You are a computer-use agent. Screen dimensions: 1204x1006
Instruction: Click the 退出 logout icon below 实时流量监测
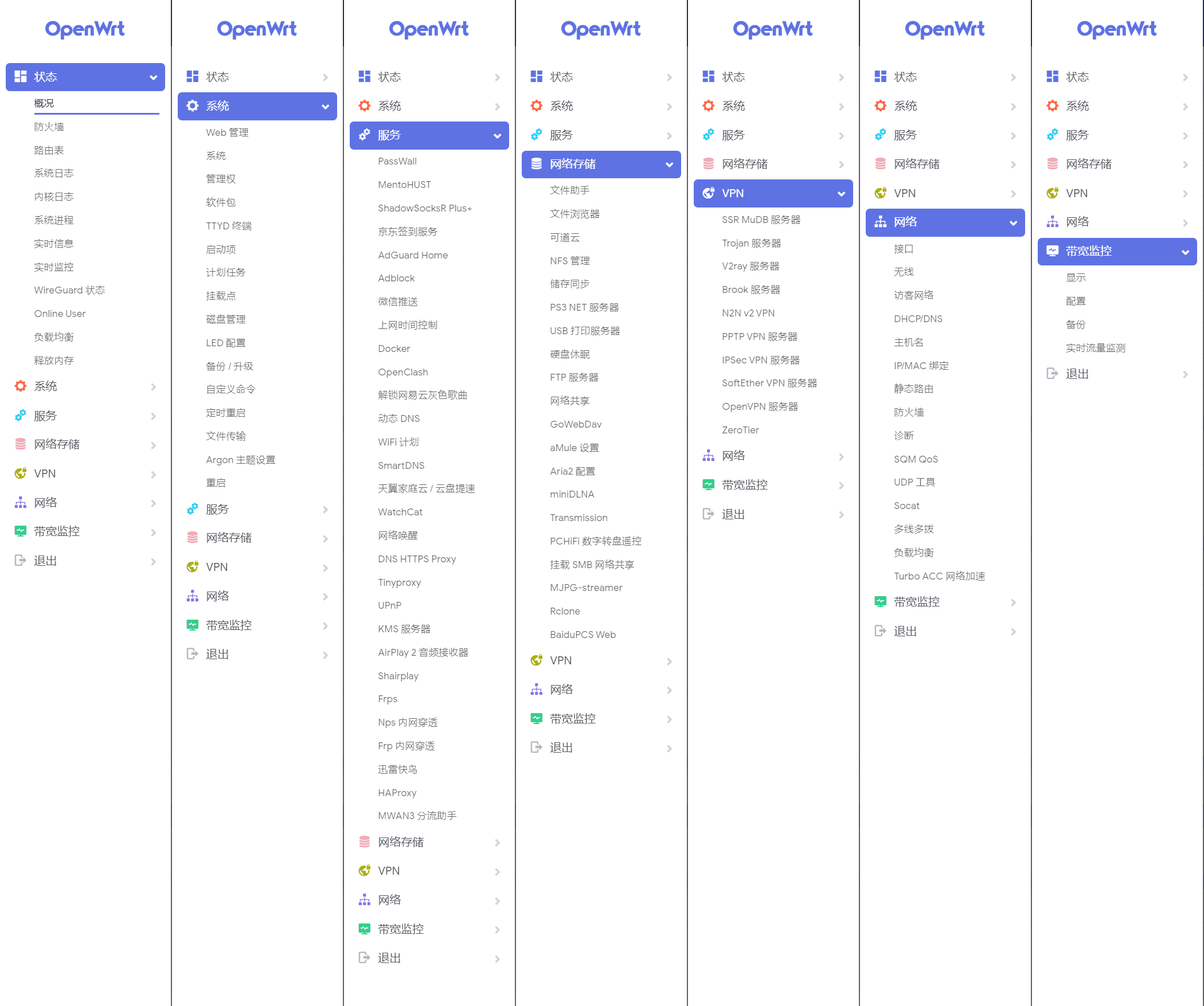click(x=1053, y=374)
